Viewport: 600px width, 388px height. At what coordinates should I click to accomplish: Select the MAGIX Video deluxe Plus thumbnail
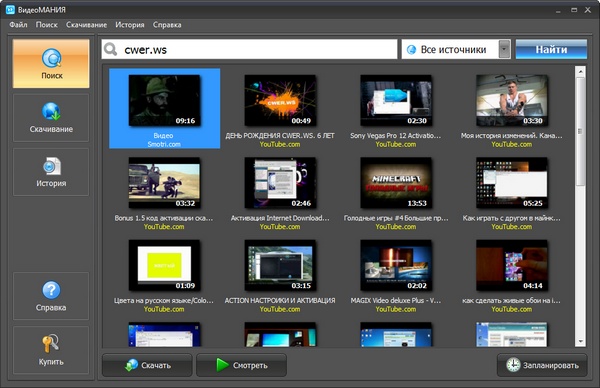[x=396, y=265]
